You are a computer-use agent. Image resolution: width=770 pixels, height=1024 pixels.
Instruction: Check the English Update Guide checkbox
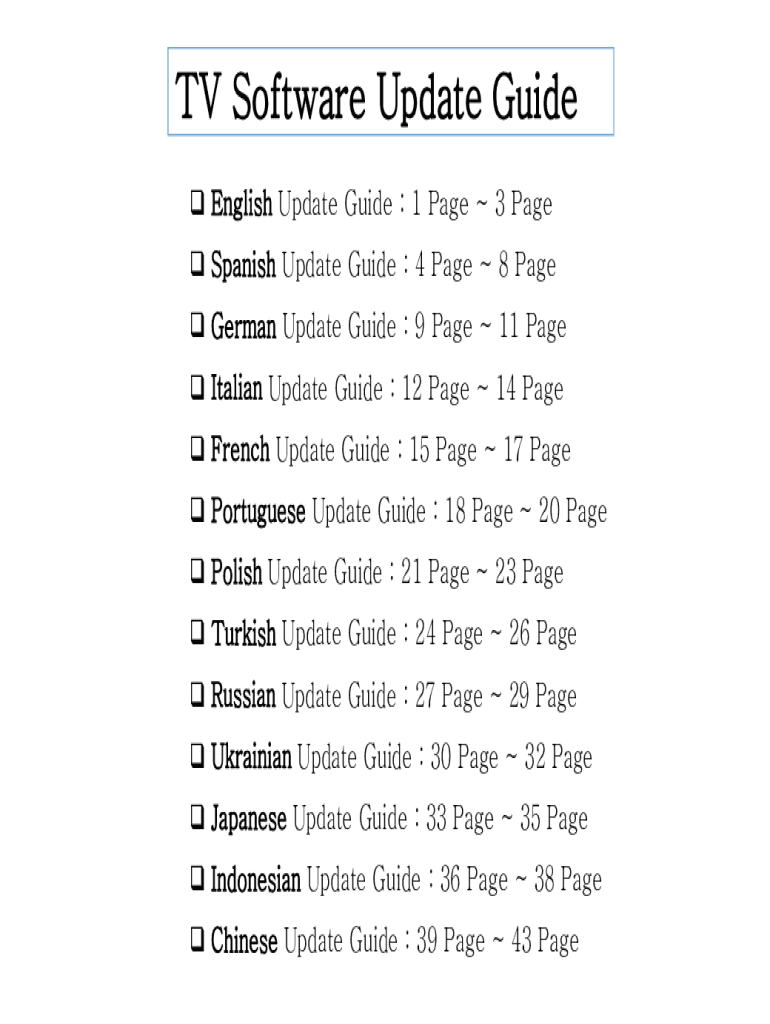click(x=197, y=206)
